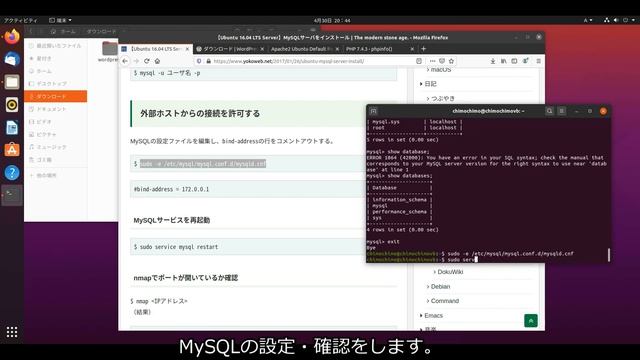The height and width of the screenshot is (360, 640).
Task: Select Videos in Files sidebar
Action: point(56,122)
